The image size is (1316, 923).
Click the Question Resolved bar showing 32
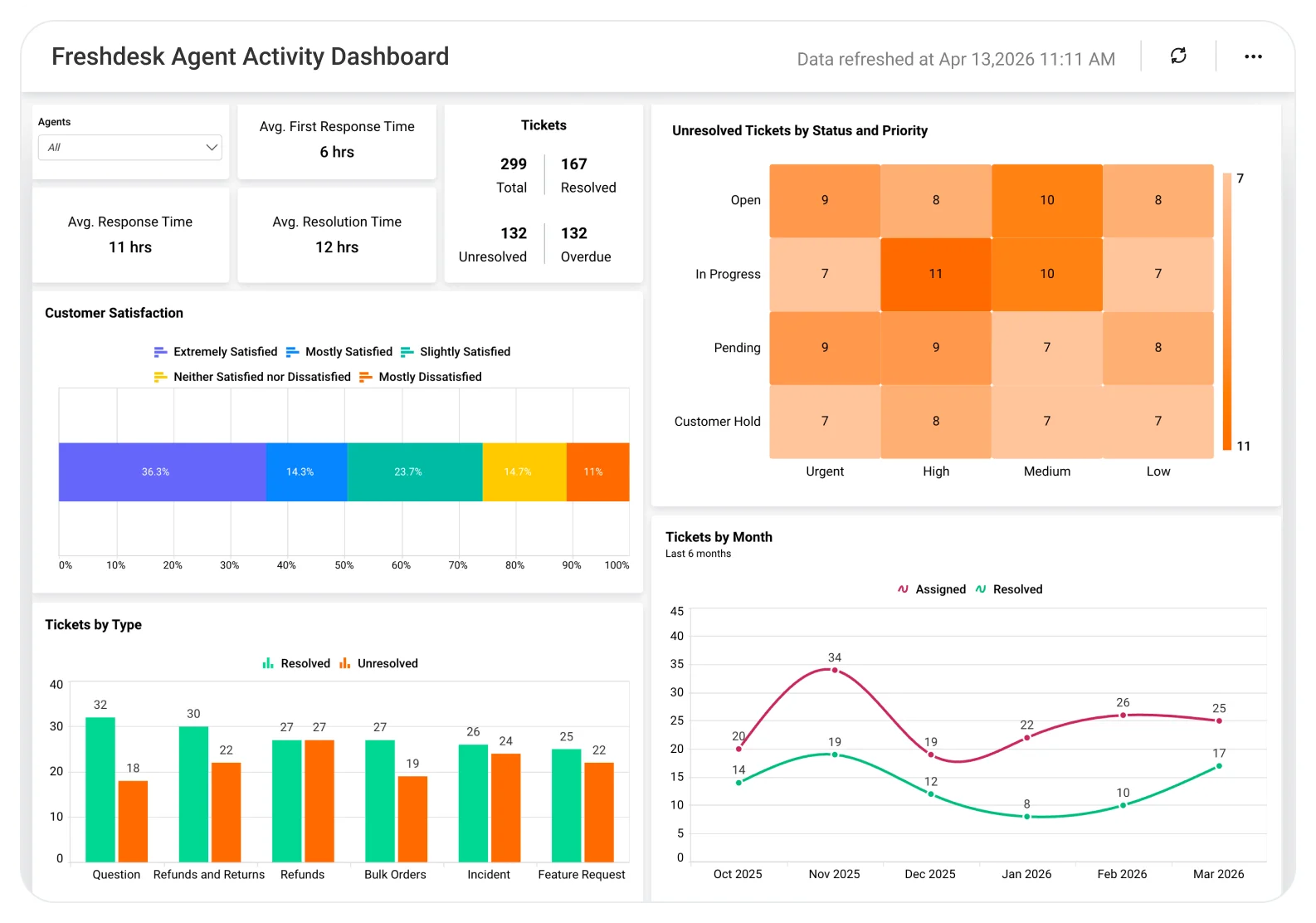(100, 789)
